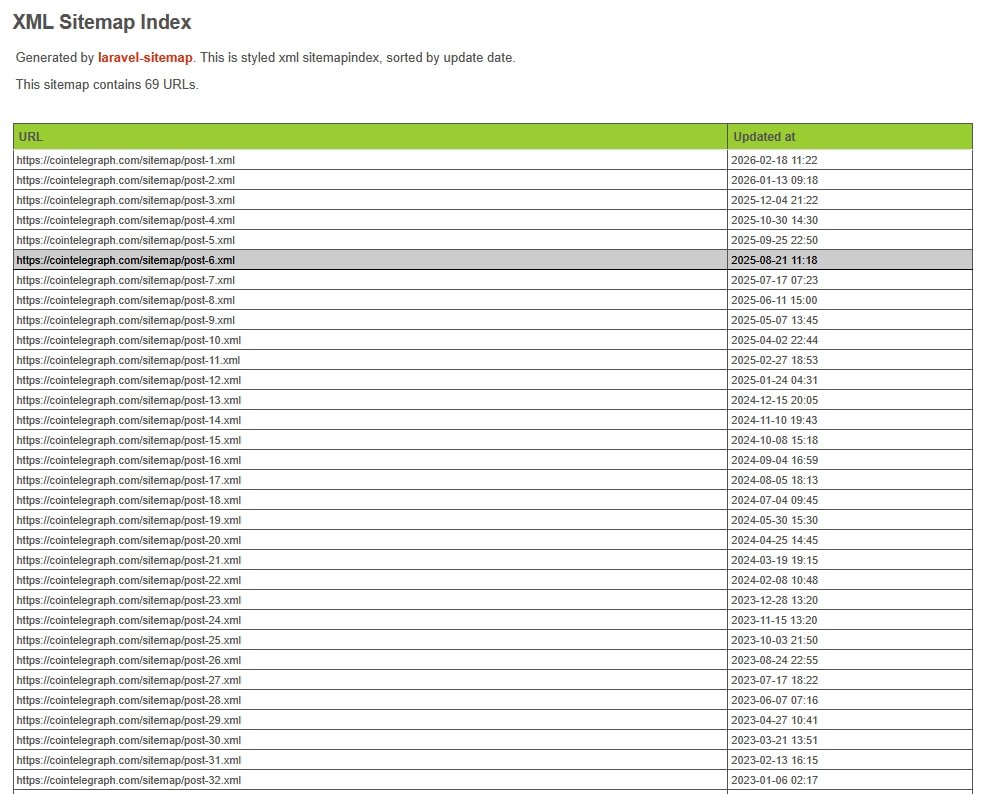Screen dimensions: 986x794
Task: Open the post-30.xml sitemap link
Action: [129, 740]
